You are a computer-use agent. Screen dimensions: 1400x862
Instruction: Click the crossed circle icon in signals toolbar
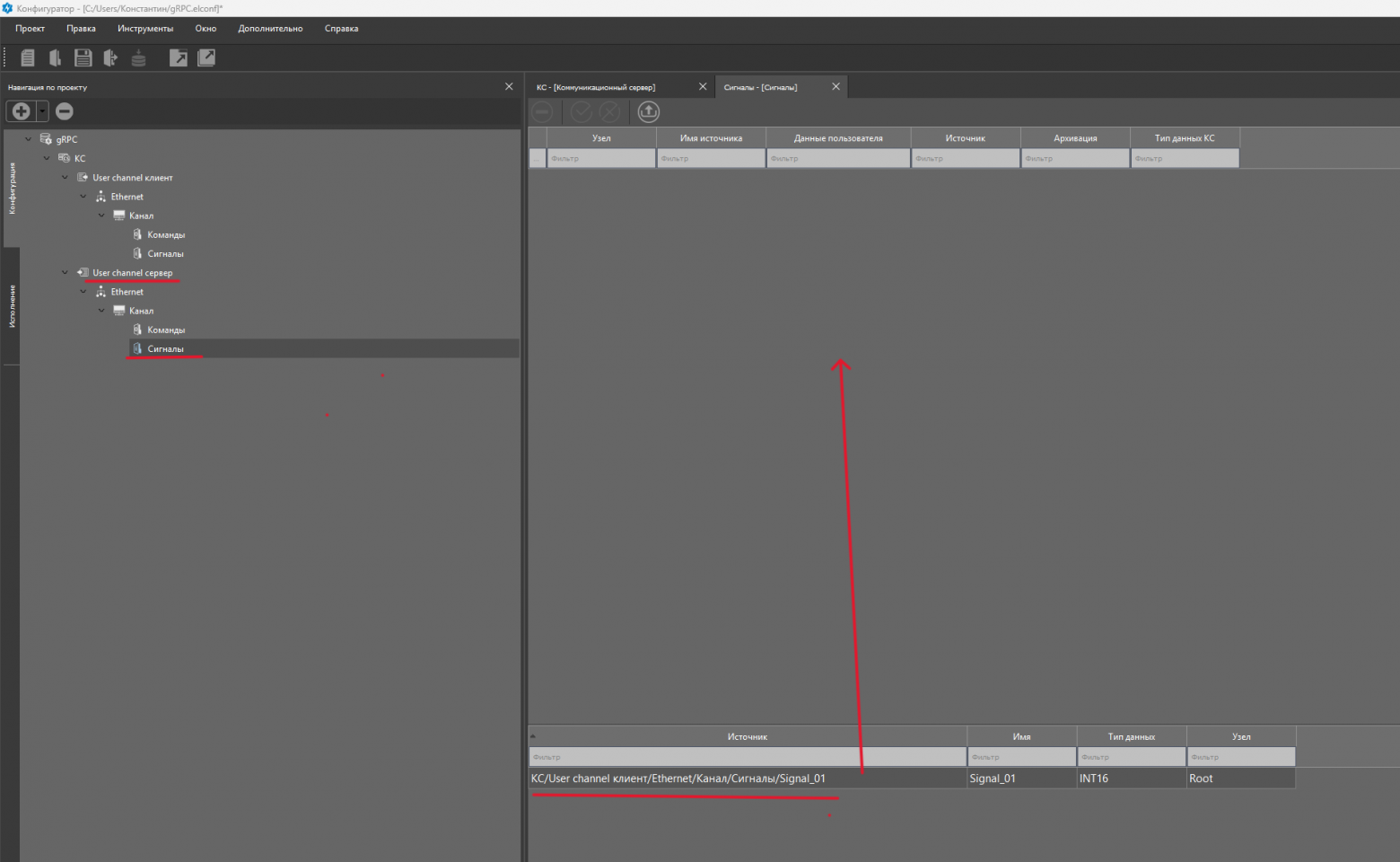click(609, 111)
